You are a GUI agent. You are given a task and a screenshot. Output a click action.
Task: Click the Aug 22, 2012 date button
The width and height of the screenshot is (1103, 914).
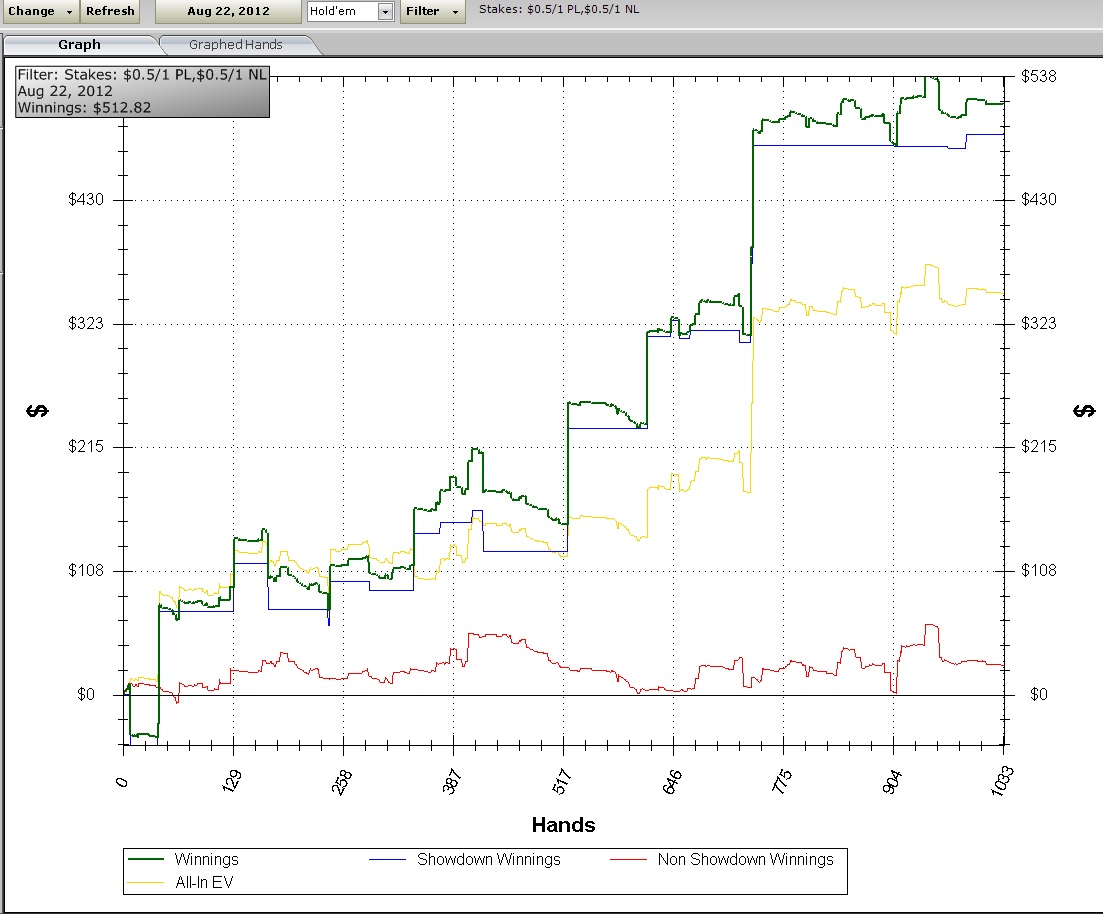click(x=228, y=11)
